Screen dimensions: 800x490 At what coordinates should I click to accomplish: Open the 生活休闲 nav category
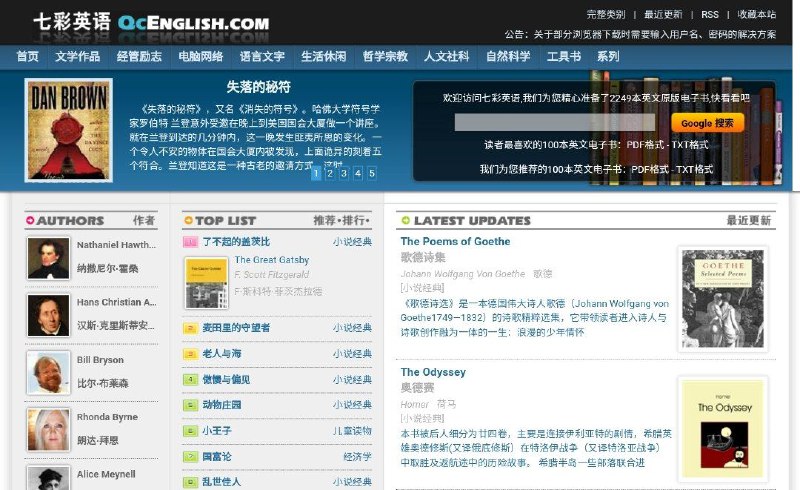coord(323,57)
